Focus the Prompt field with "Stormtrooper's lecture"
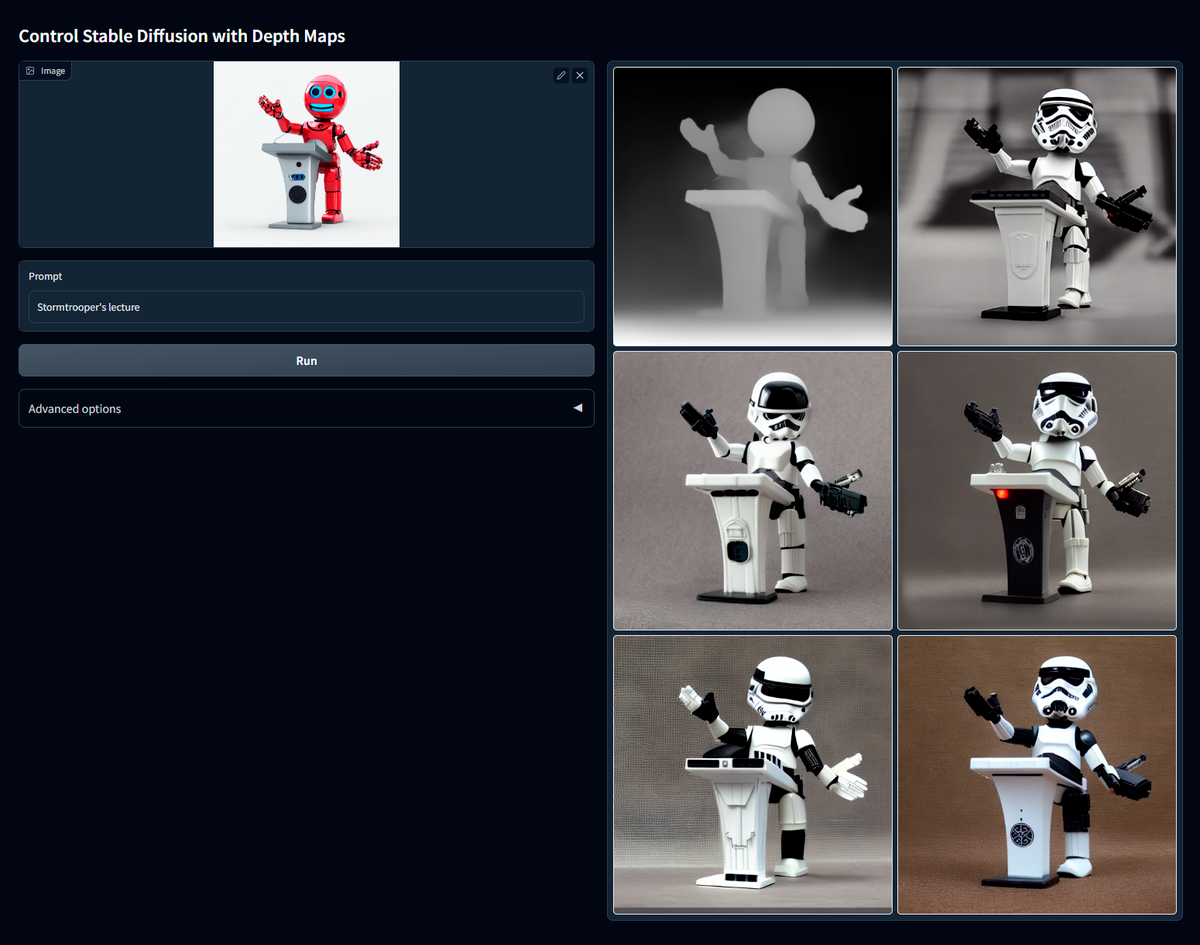Screen dimensions: 1200x945 click(x=306, y=307)
